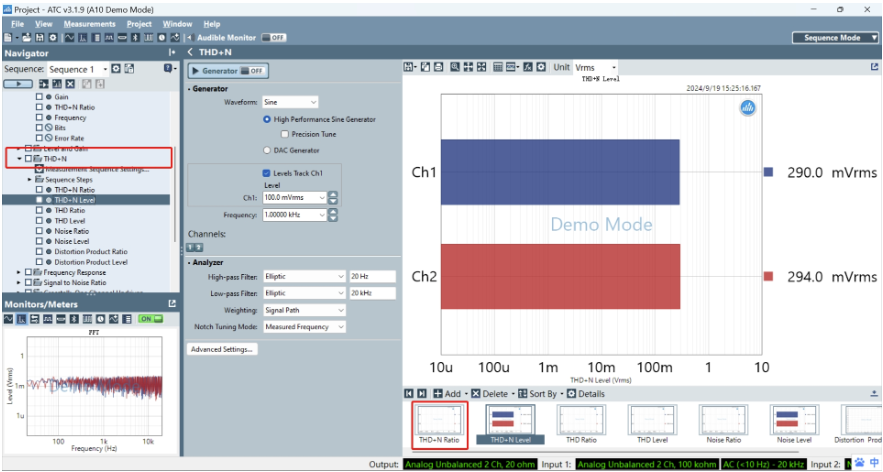Click the back arrow beside THD+N heading
This screenshot has height=472, width=883.
[191, 52]
